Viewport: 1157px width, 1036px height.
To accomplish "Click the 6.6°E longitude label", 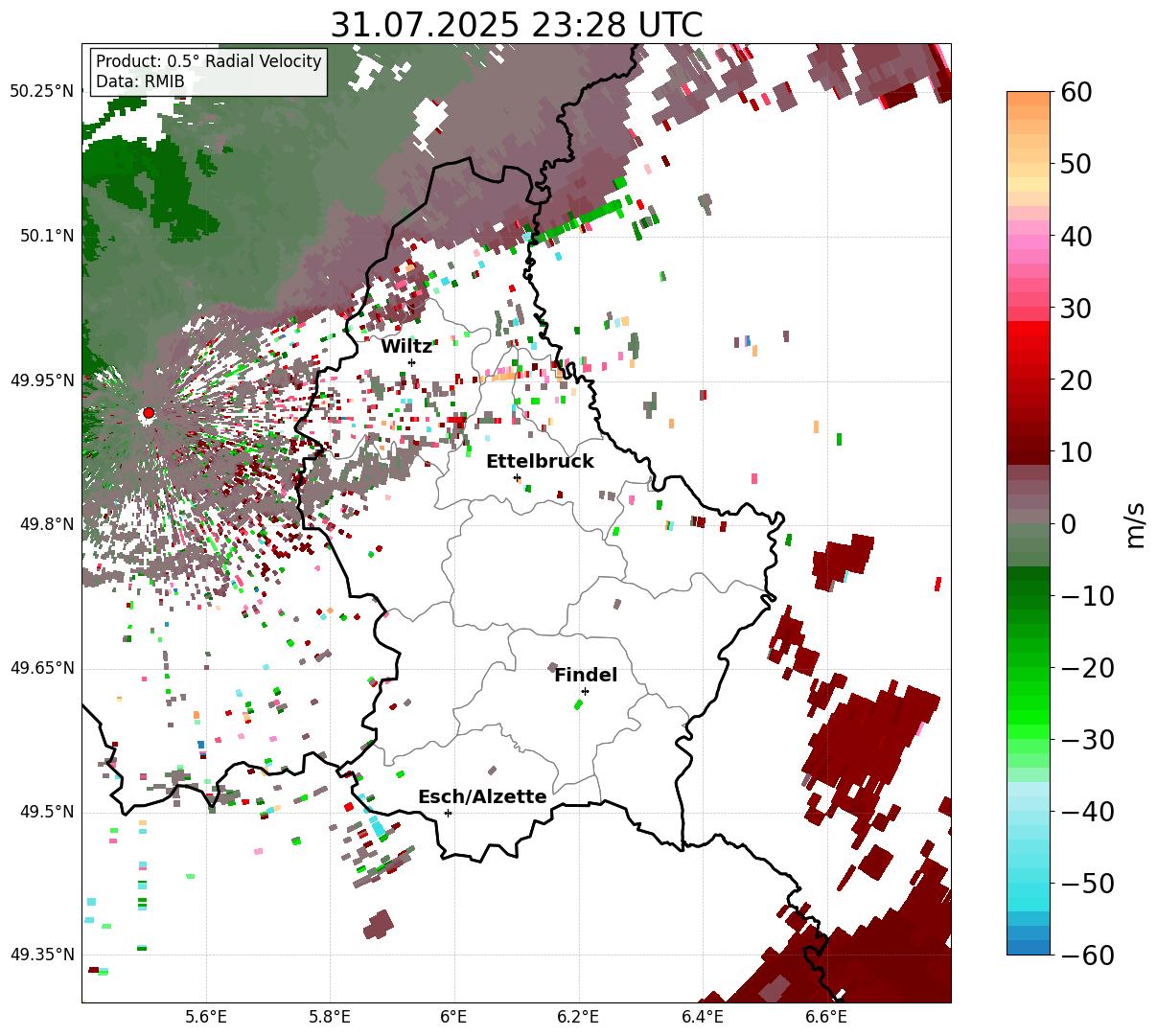I will 825,1017.
